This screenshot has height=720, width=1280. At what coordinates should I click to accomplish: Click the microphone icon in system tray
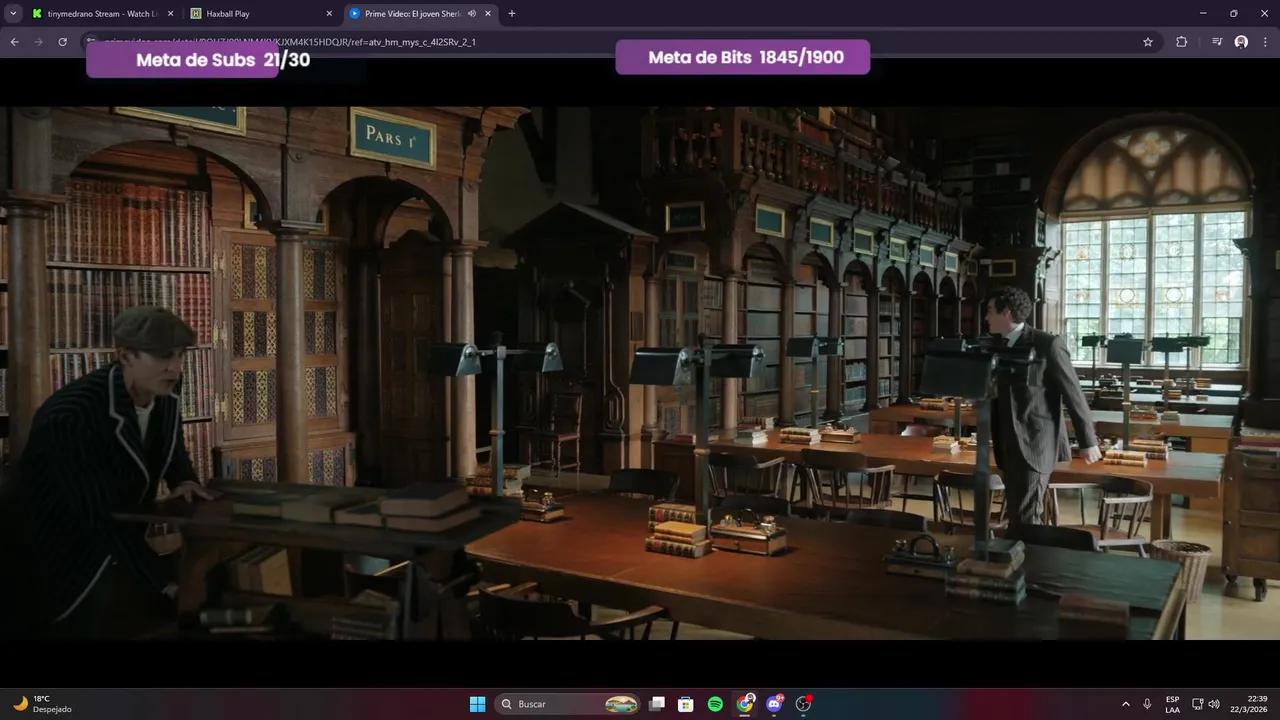1147,704
